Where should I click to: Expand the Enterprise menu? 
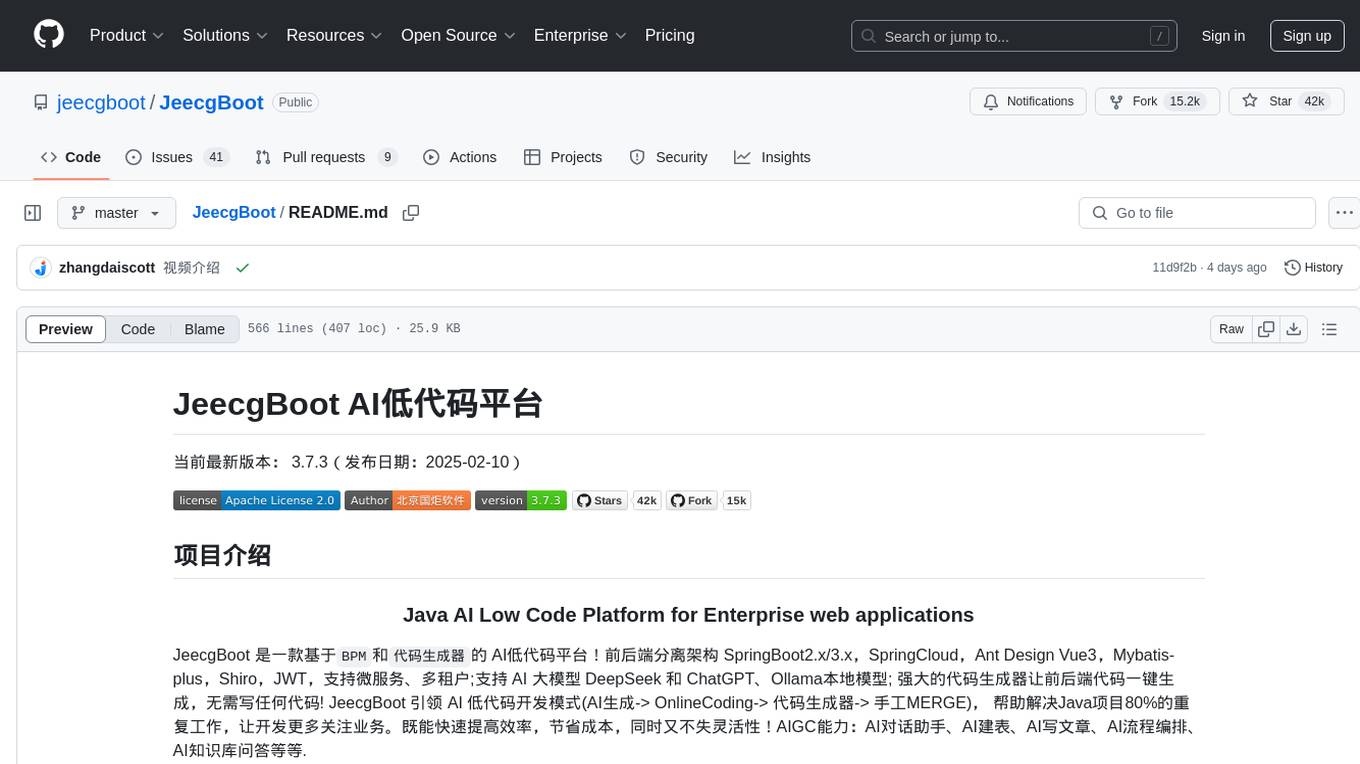click(x=580, y=35)
